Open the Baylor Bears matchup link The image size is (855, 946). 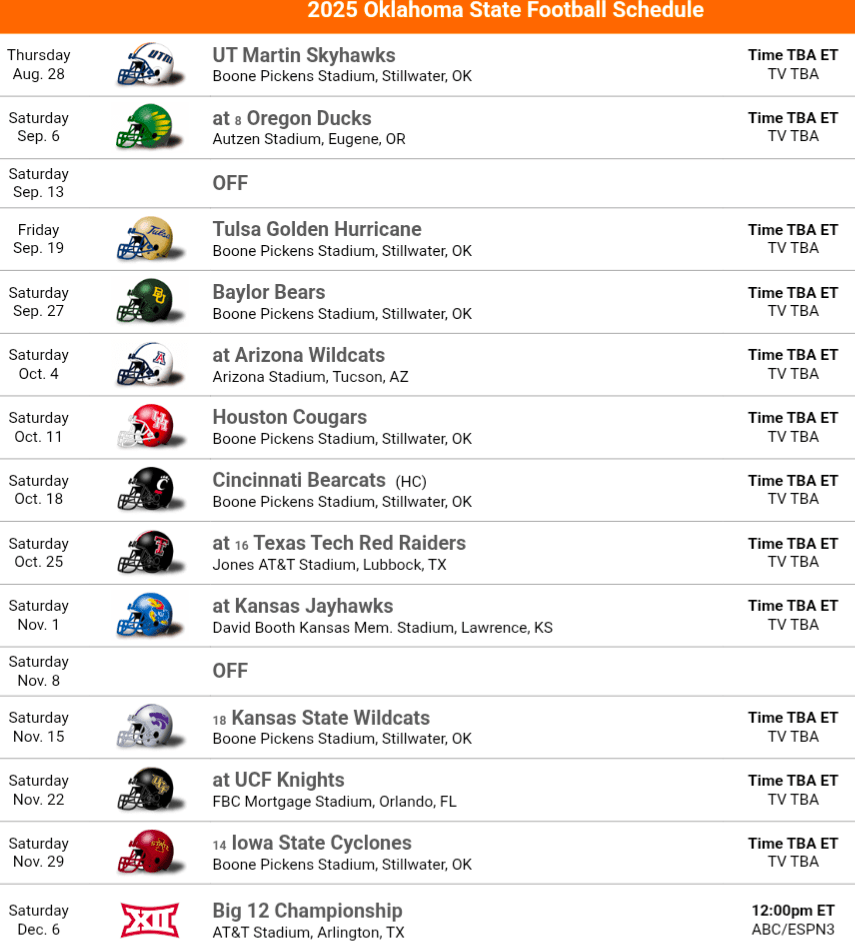pyautogui.click(x=268, y=292)
